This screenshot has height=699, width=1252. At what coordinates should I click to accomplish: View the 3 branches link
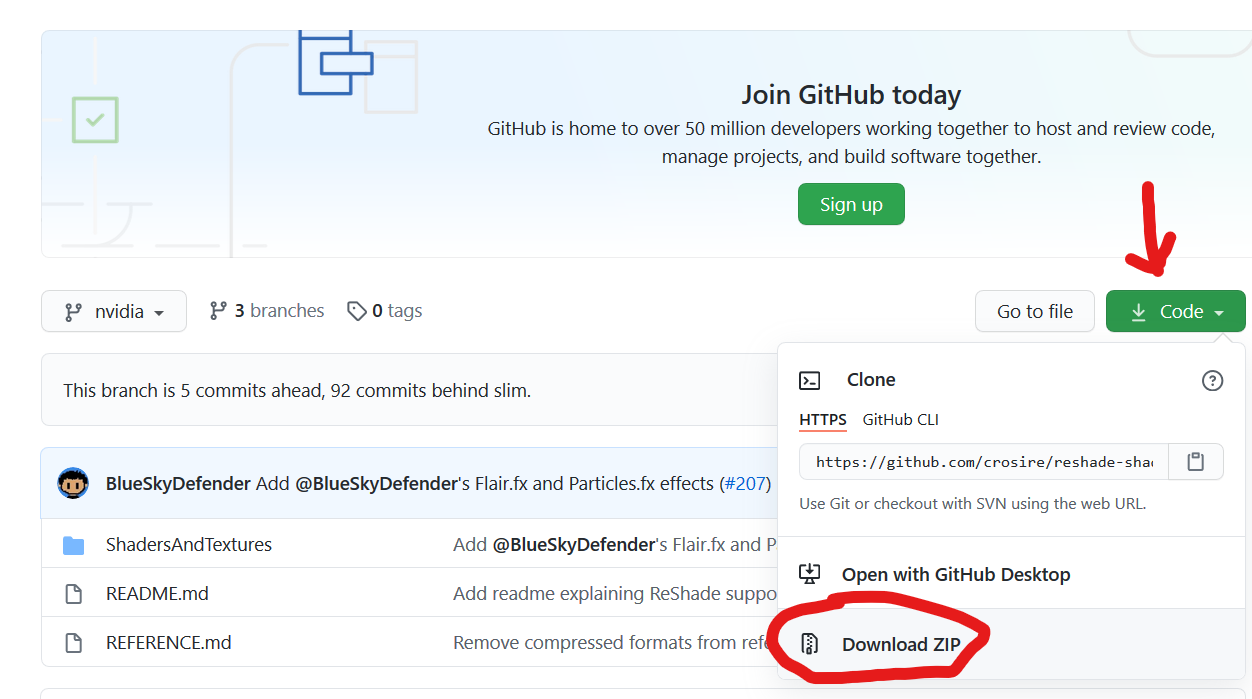pos(266,311)
